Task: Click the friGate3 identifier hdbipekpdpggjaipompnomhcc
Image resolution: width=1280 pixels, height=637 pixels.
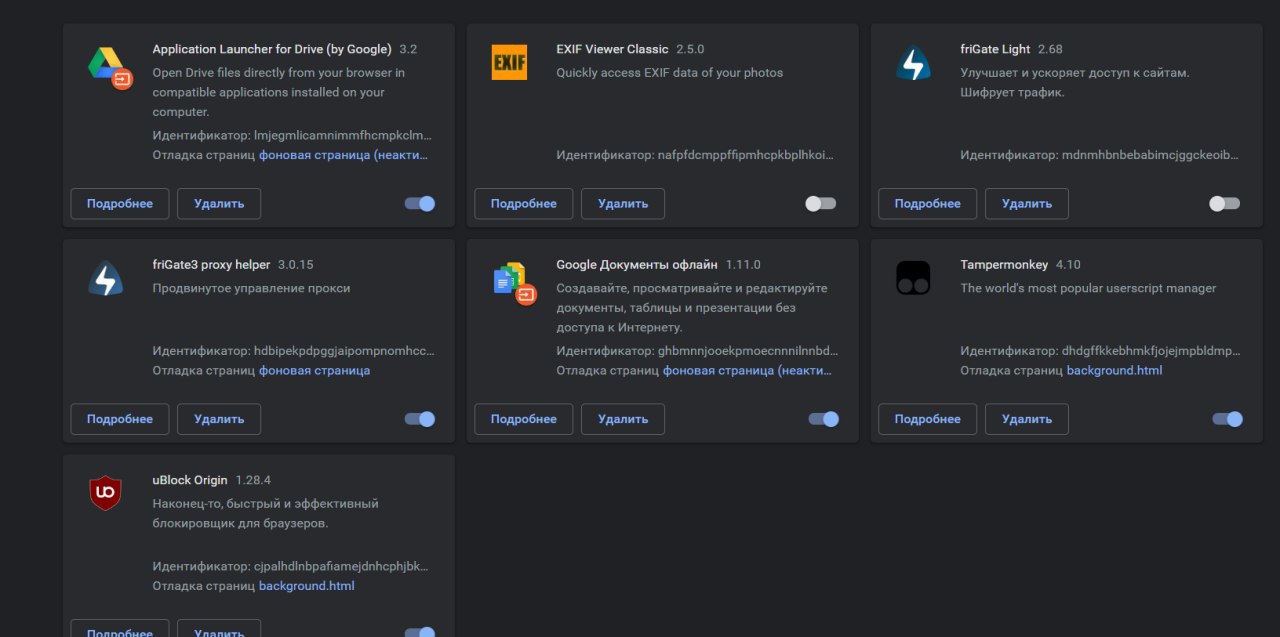Action: point(345,351)
